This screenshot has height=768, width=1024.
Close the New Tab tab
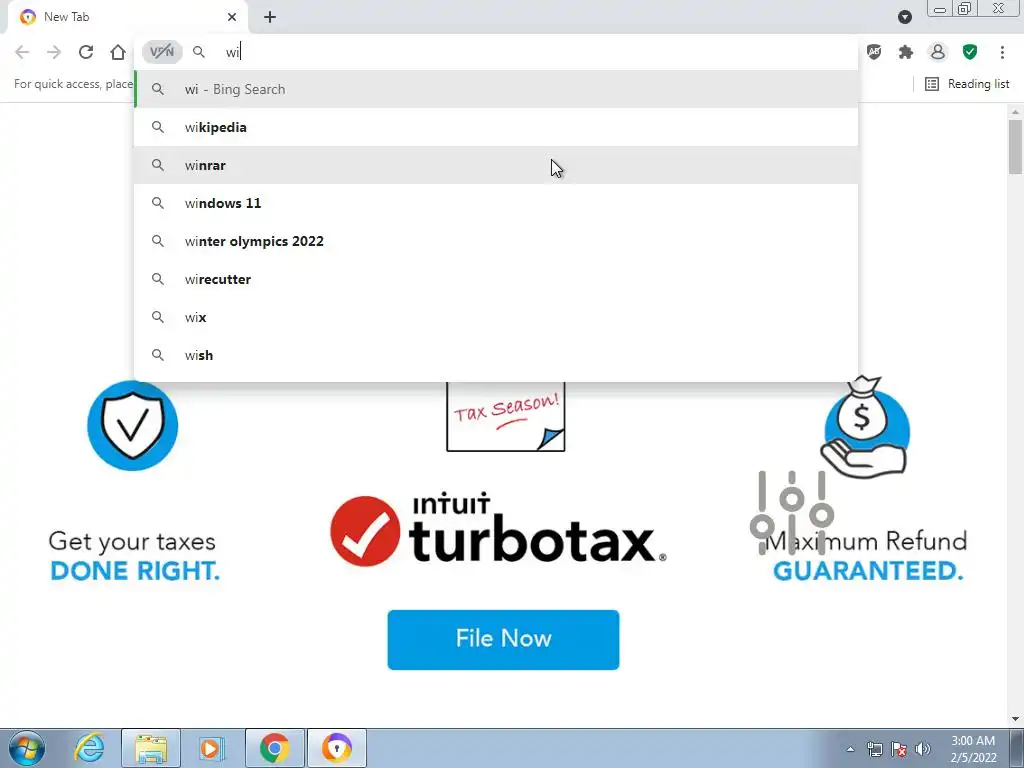(232, 17)
